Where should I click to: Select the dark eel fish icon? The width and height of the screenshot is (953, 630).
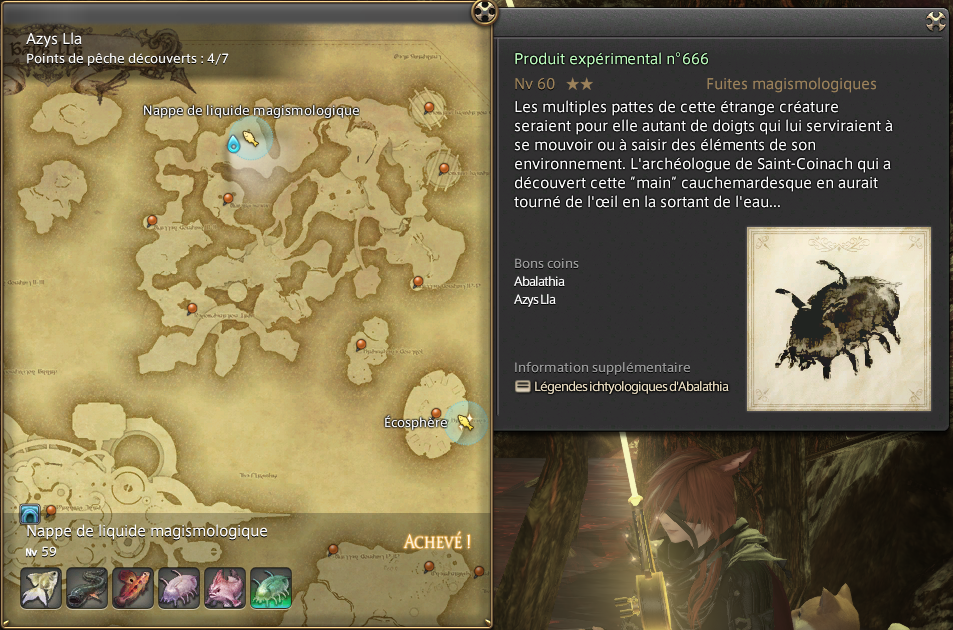click(87, 588)
